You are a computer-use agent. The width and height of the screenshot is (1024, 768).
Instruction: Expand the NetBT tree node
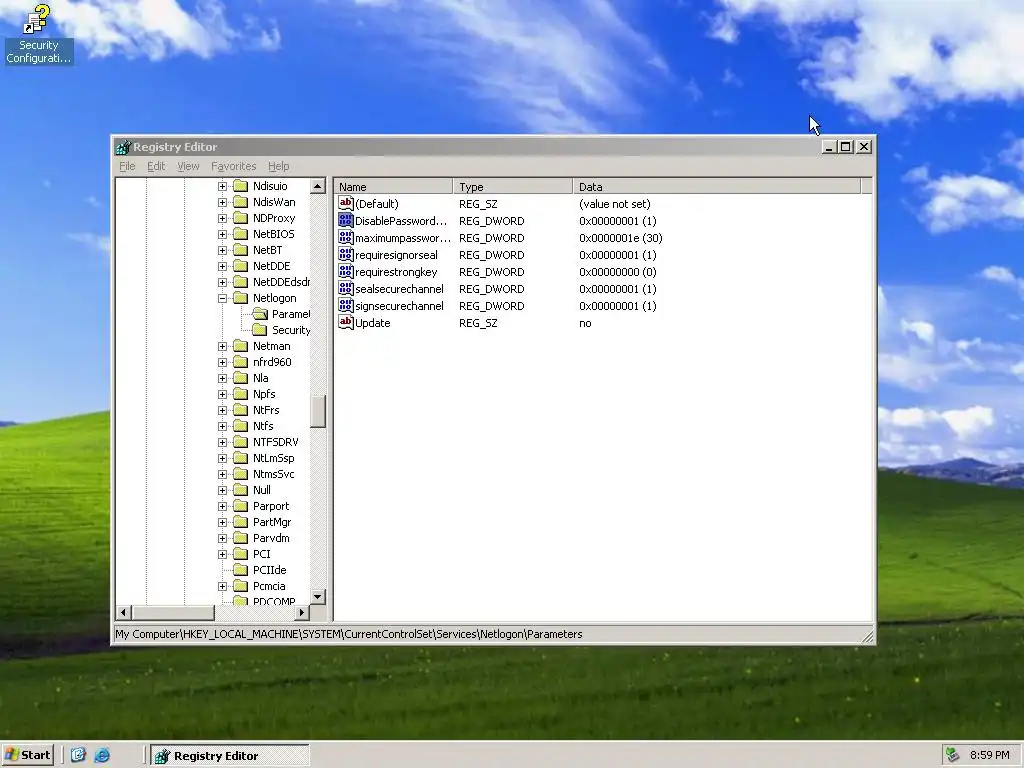coord(222,250)
